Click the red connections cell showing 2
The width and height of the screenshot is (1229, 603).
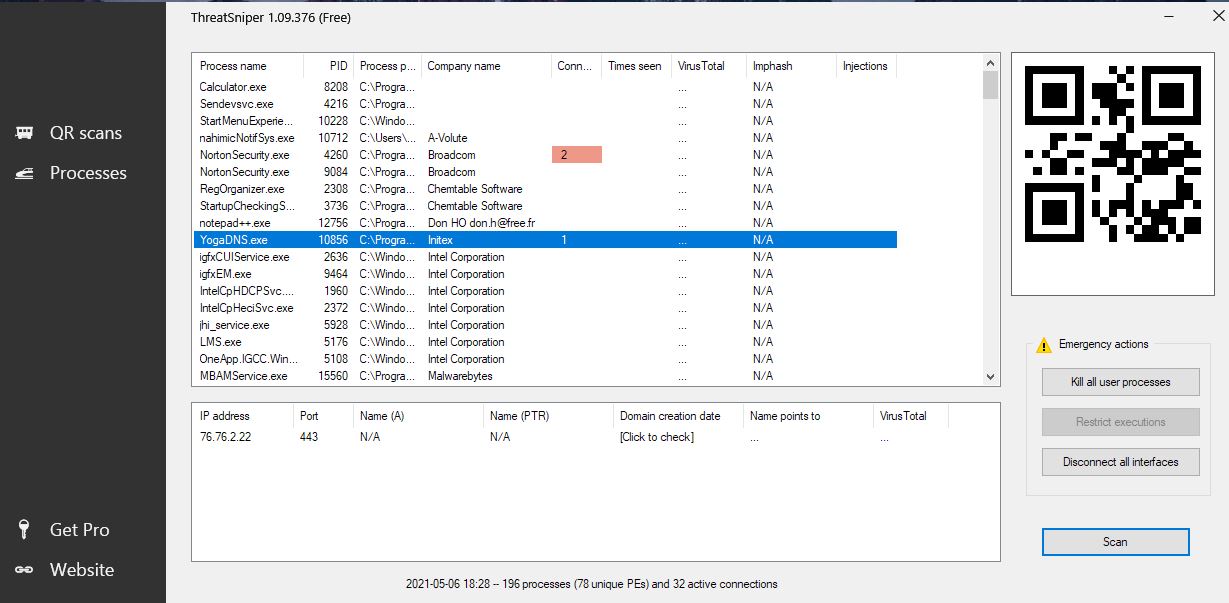coord(577,155)
